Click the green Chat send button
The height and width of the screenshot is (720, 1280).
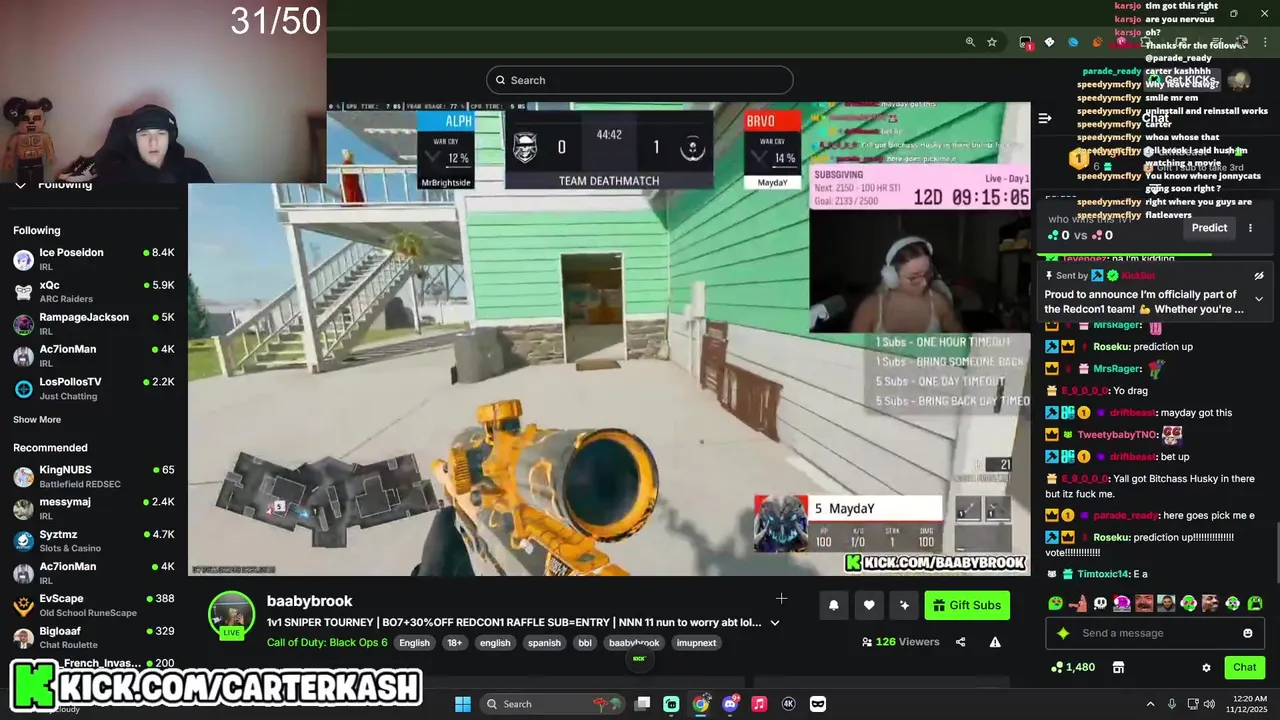click(x=1245, y=667)
